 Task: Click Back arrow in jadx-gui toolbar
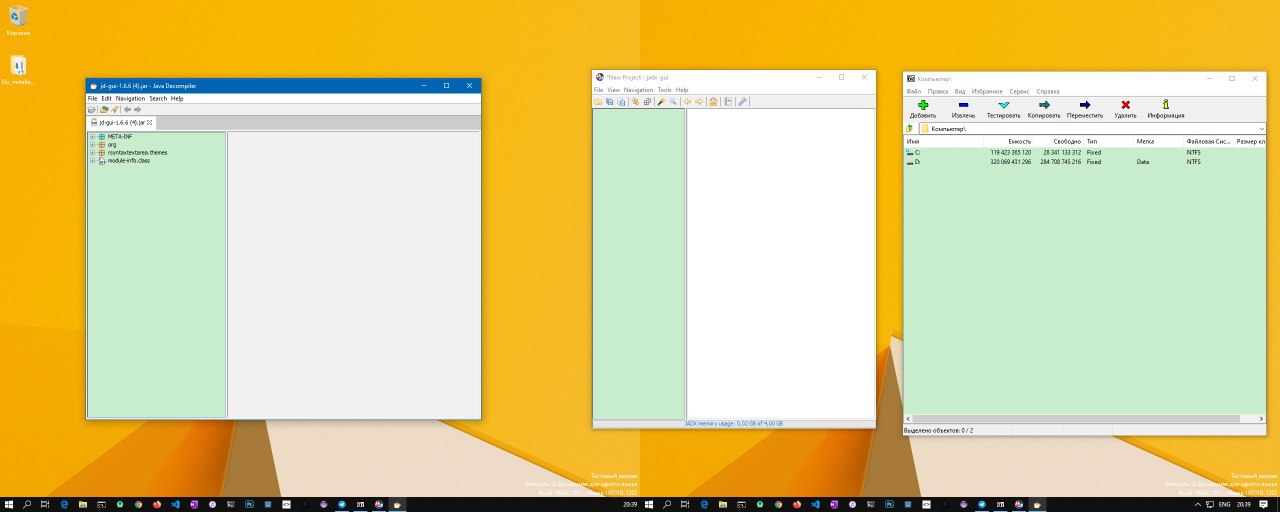687,102
